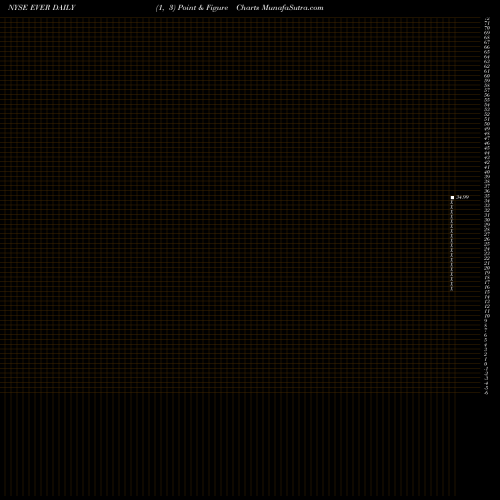Viewport: 500px width, 500px height.
Task: Click the Charts MunafaSutra.com label
Action: (280, 8)
